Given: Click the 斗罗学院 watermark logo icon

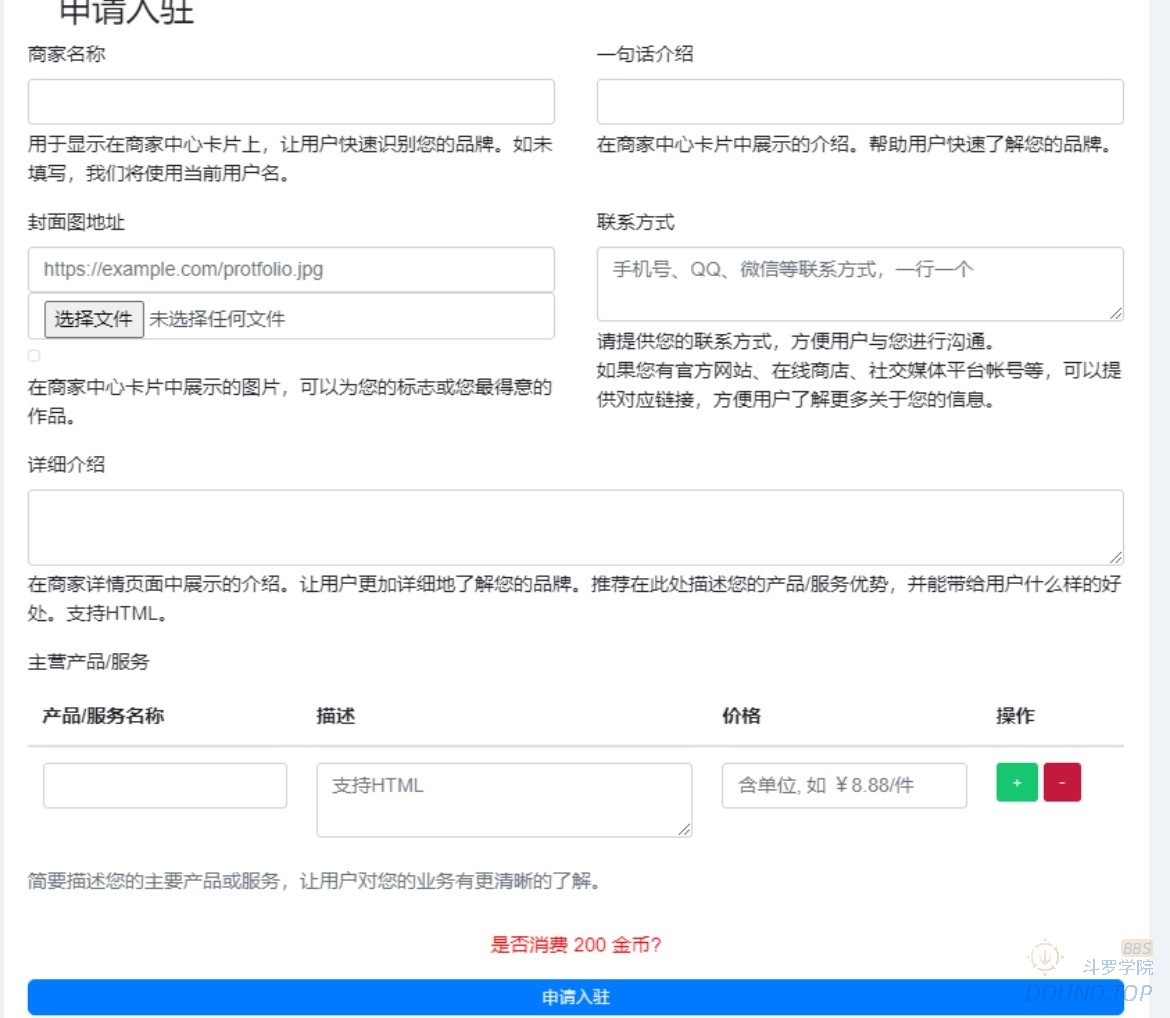Looking at the screenshot, I should [x=1045, y=958].
